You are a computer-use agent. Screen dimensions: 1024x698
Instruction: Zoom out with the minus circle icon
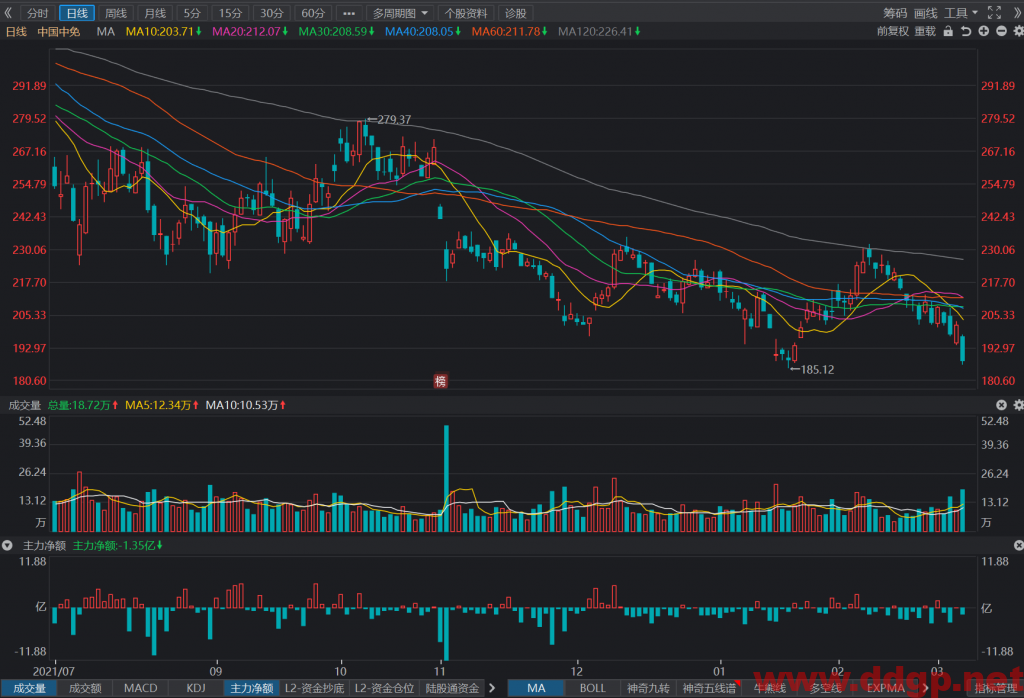(x=1001, y=31)
